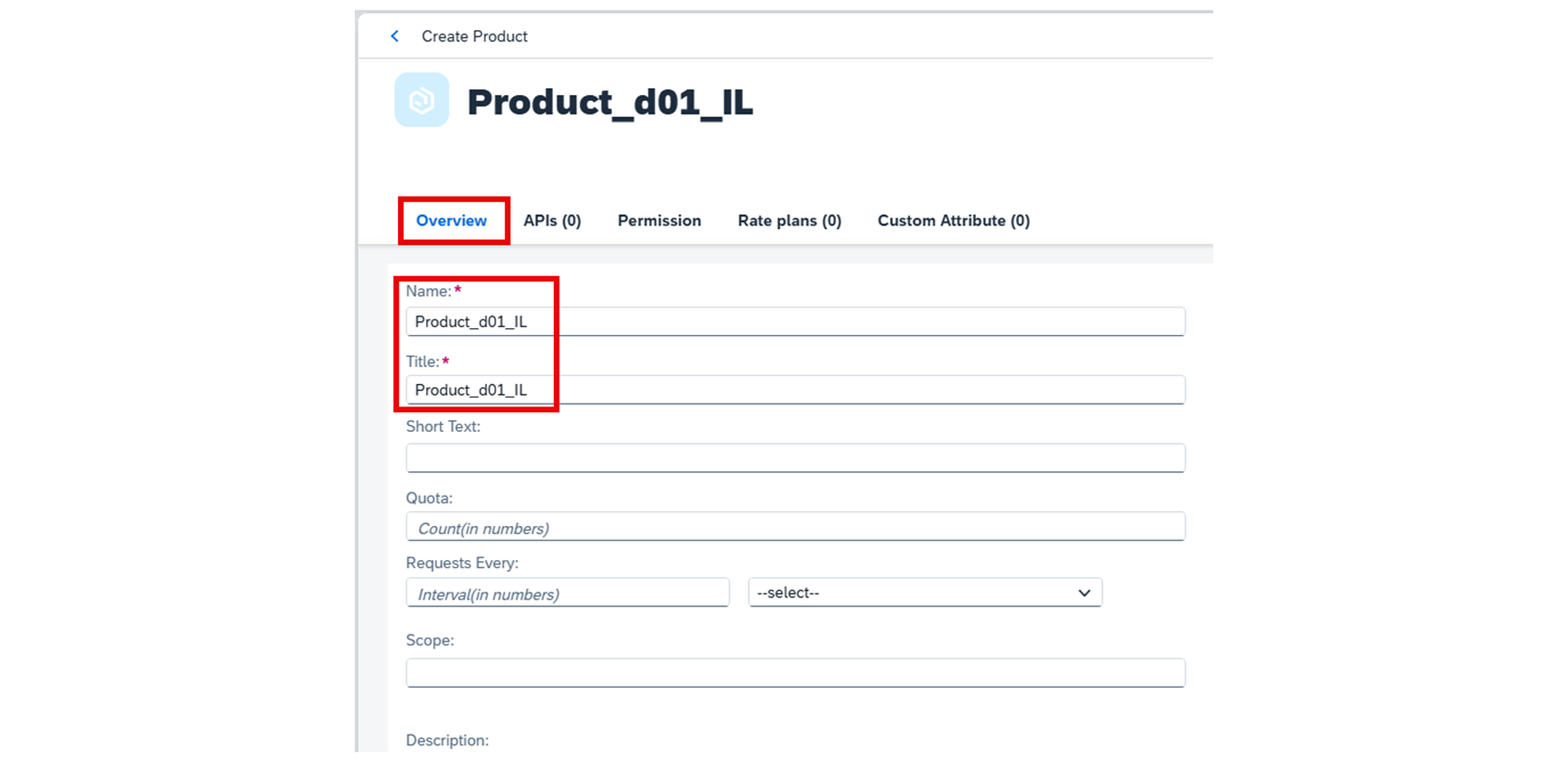Image resolution: width=1568 pixels, height=762 pixels.
Task: Click the Short Text label
Action: click(x=443, y=427)
